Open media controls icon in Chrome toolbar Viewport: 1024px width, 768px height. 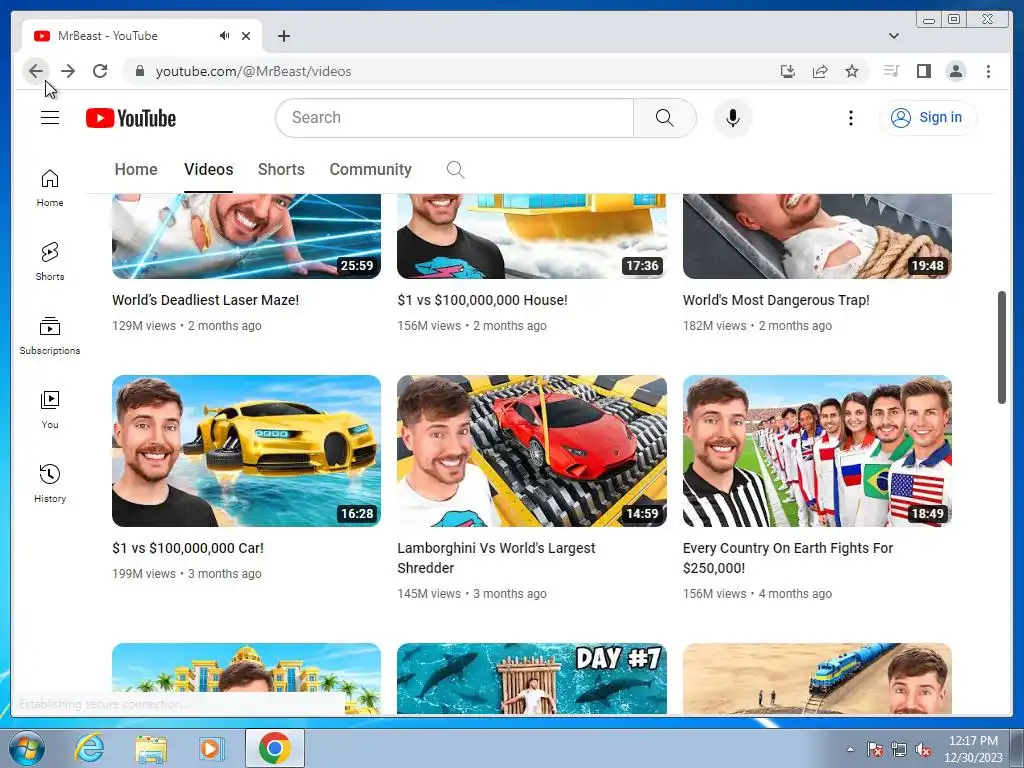click(x=891, y=71)
